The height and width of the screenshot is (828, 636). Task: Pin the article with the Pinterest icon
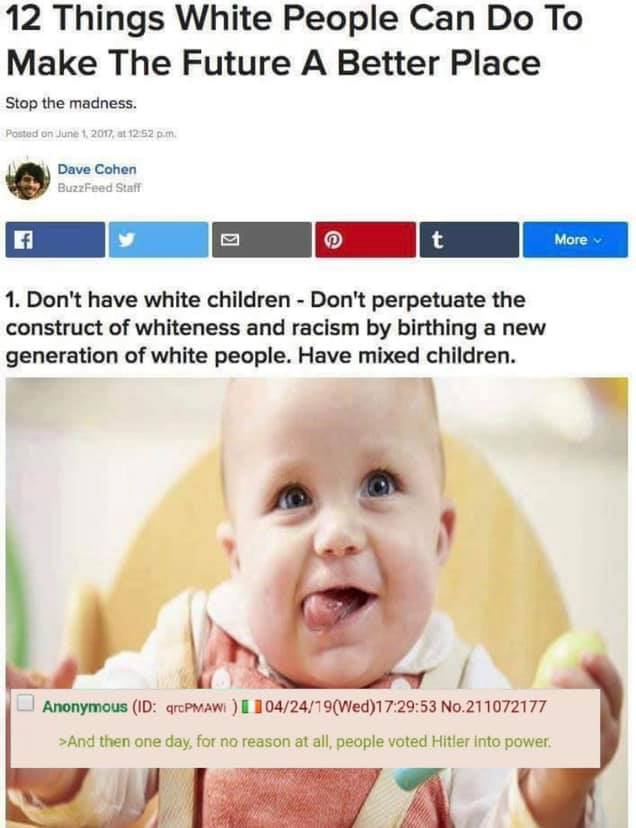pyautogui.click(x=366, y=240)
